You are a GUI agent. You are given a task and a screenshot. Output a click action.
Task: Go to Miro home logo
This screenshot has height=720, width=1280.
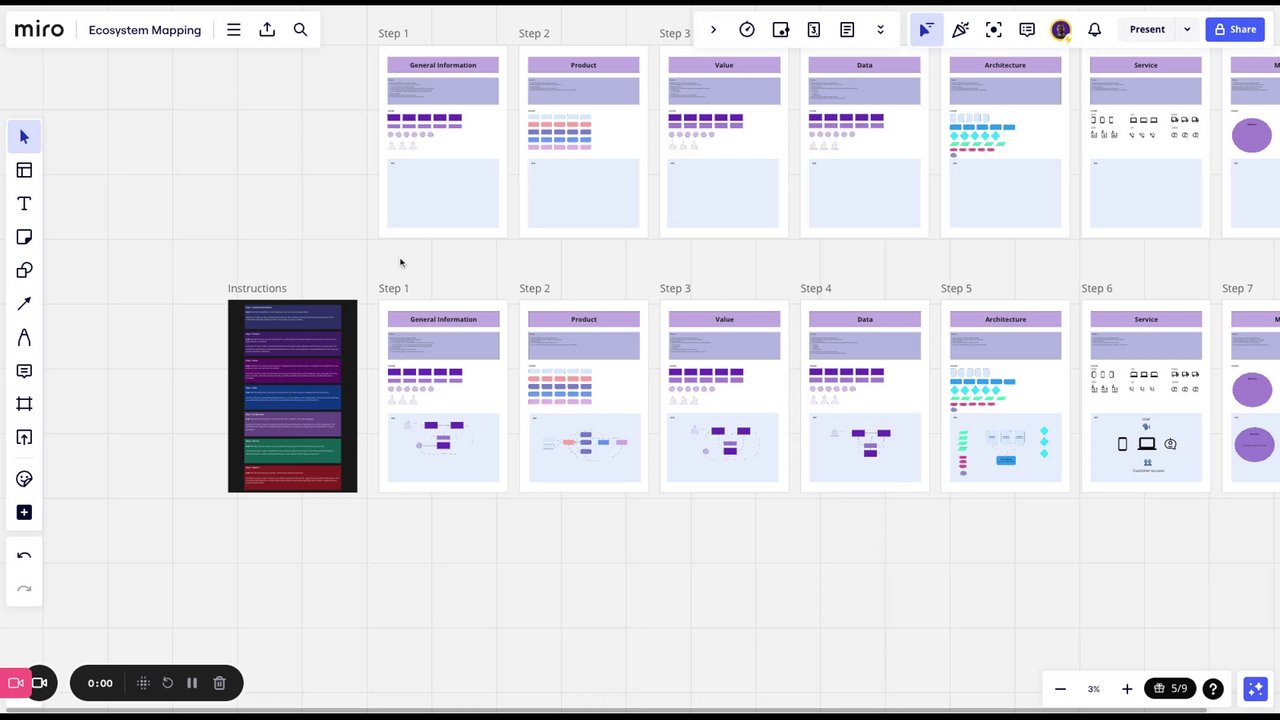tap(39, 30)
